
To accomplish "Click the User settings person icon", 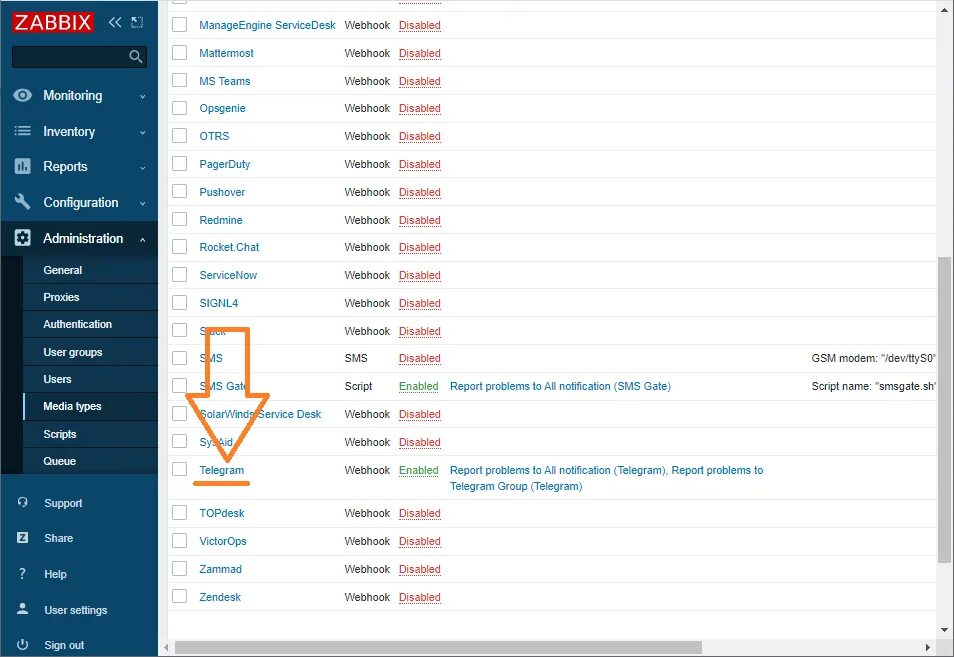I will (23, 609).
